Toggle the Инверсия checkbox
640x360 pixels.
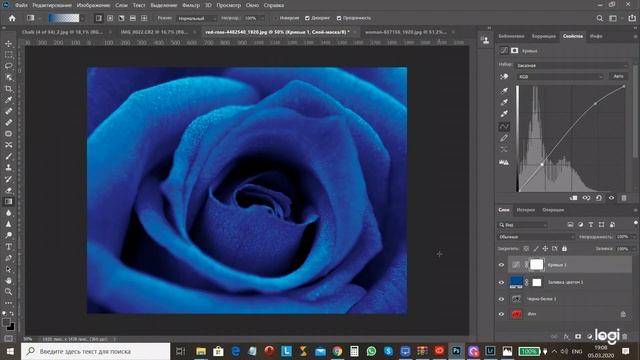coord(276,18)
